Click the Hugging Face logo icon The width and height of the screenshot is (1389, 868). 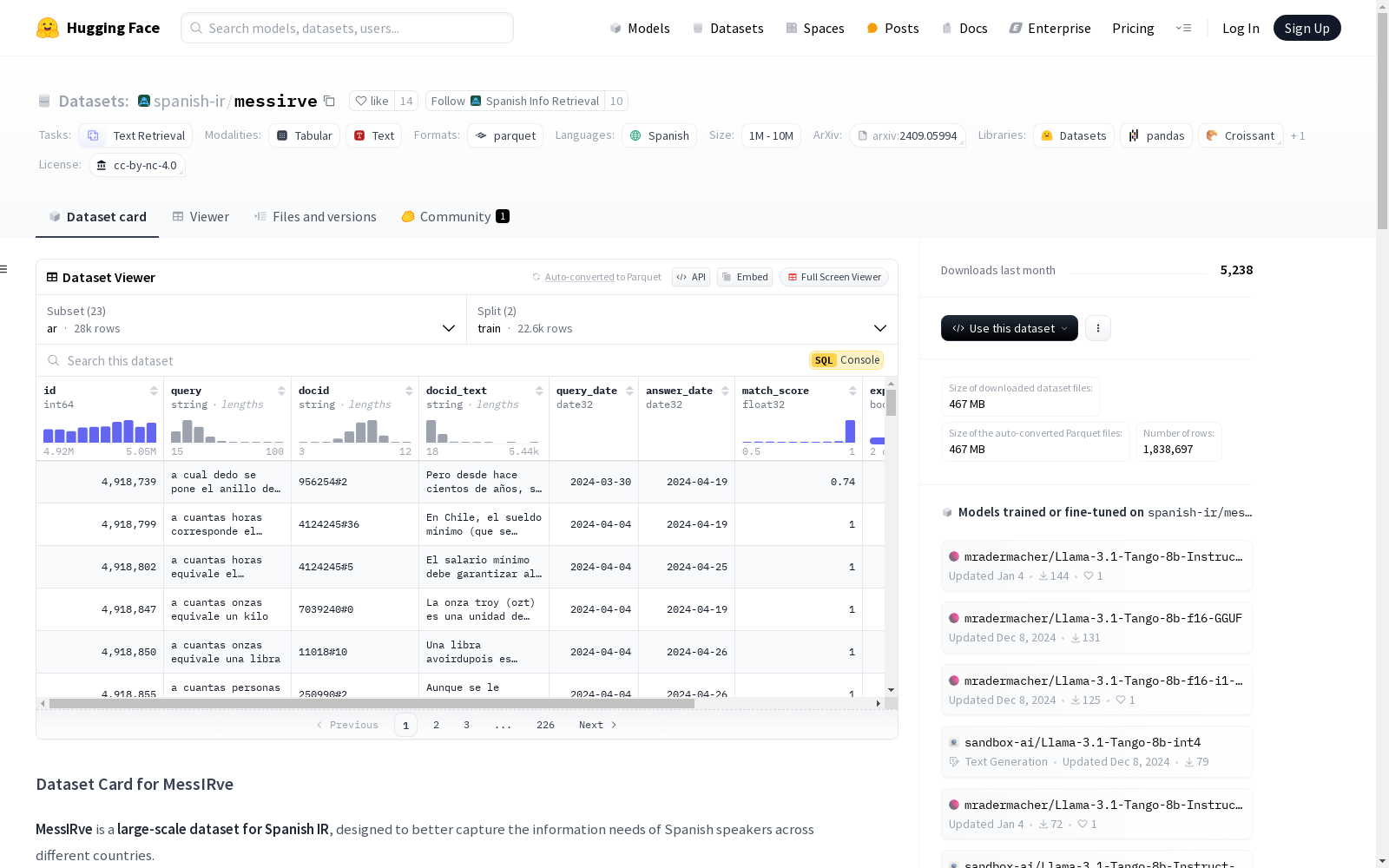48,28
